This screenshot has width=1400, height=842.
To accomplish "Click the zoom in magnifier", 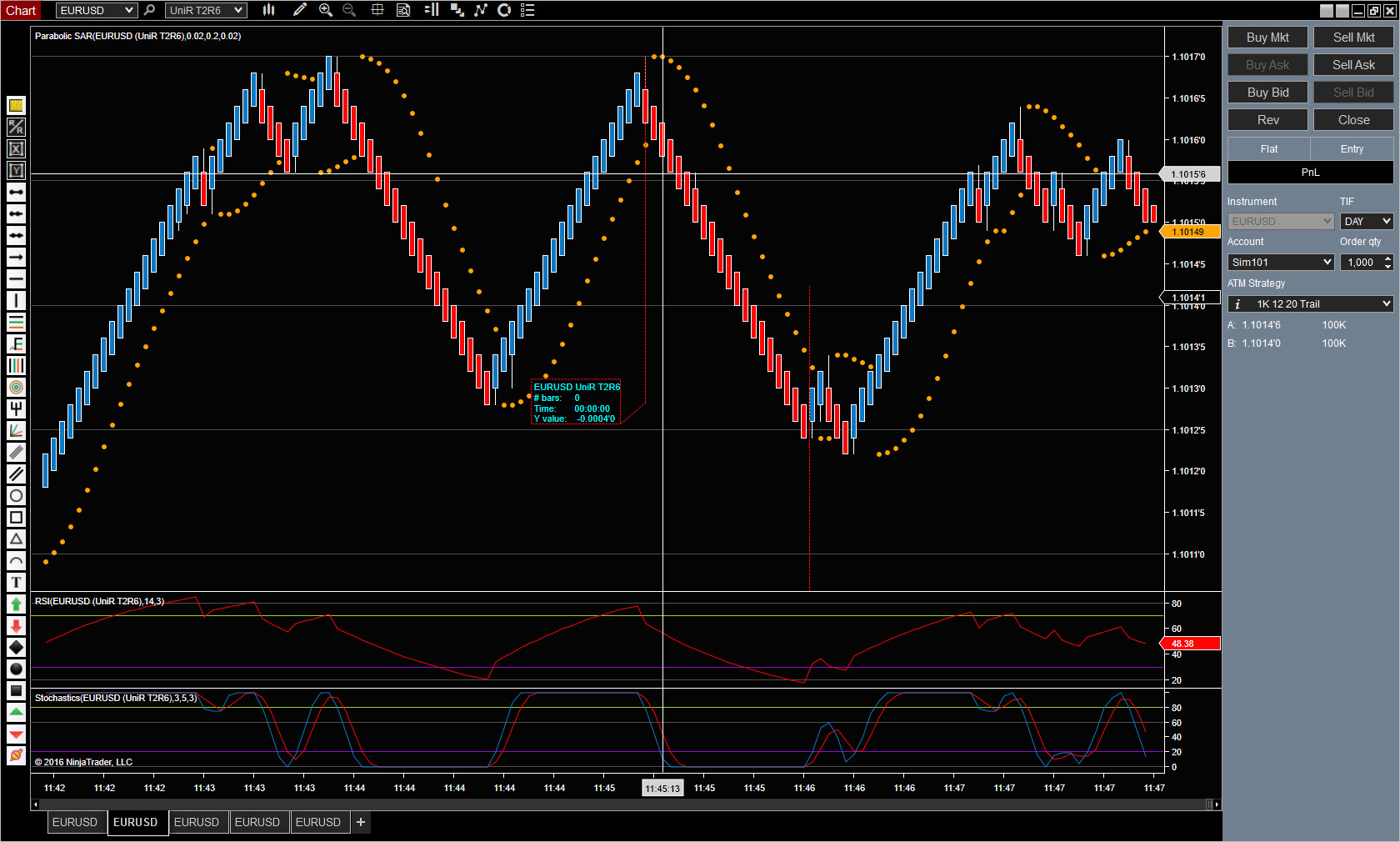I will [326, 10].
